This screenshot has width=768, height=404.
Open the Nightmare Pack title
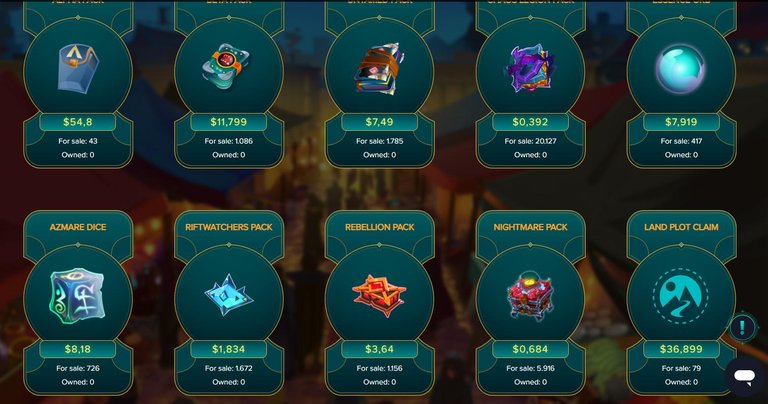530,227
